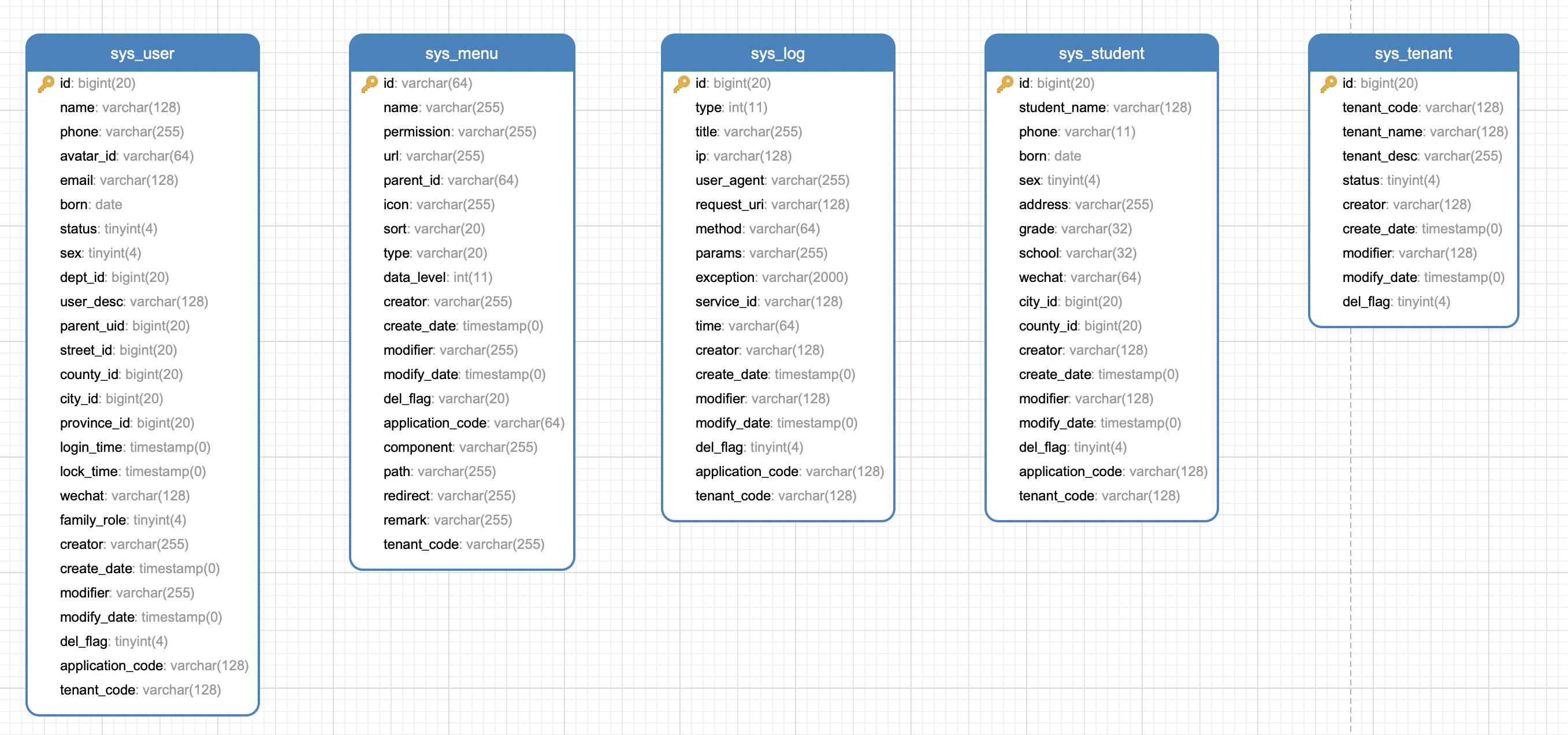Select params: varchar(255) row

point(761,253)
